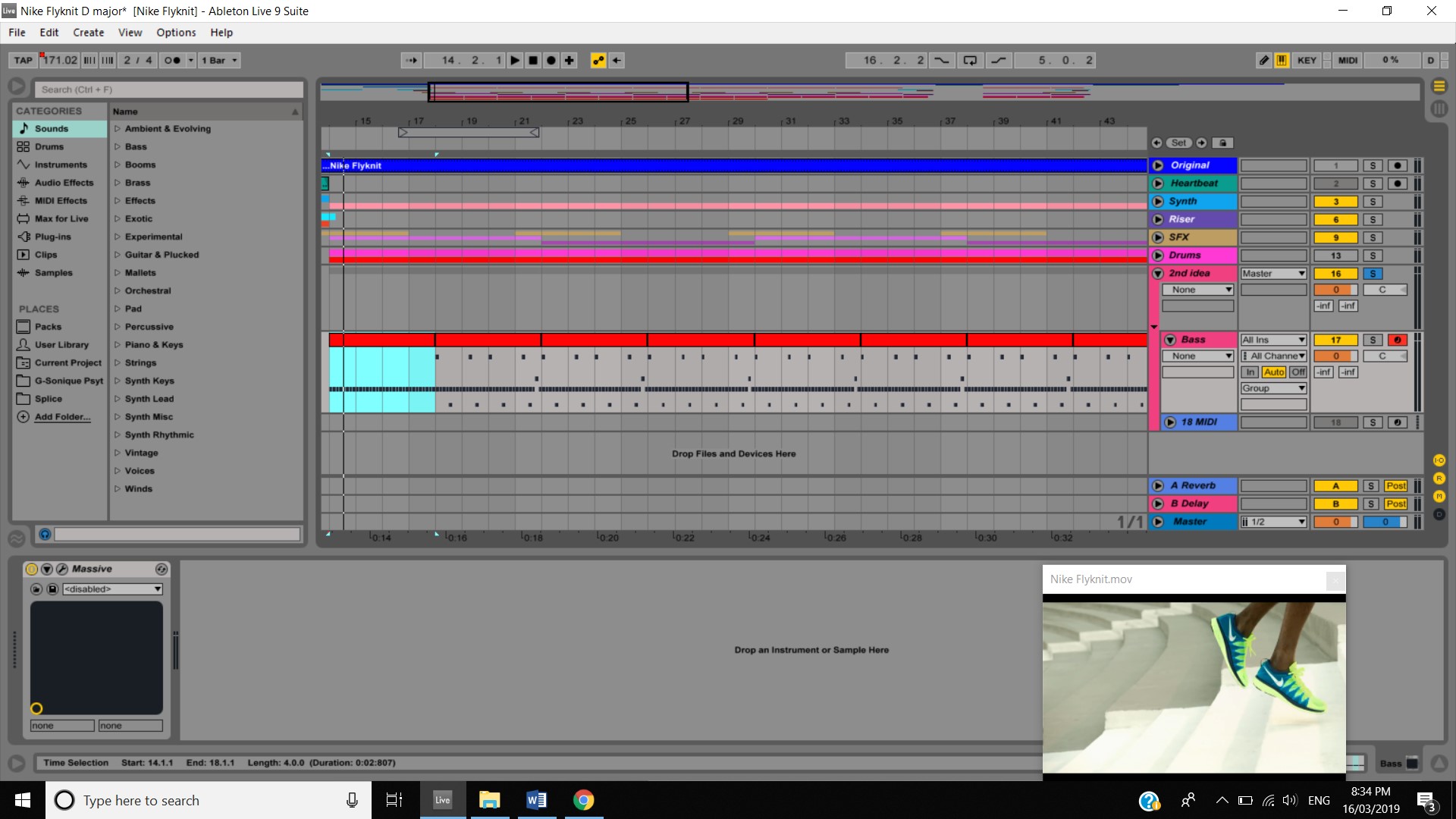Click Add Folder in Places
This screenshot has width=1456, height=819.
click(62, 417)
